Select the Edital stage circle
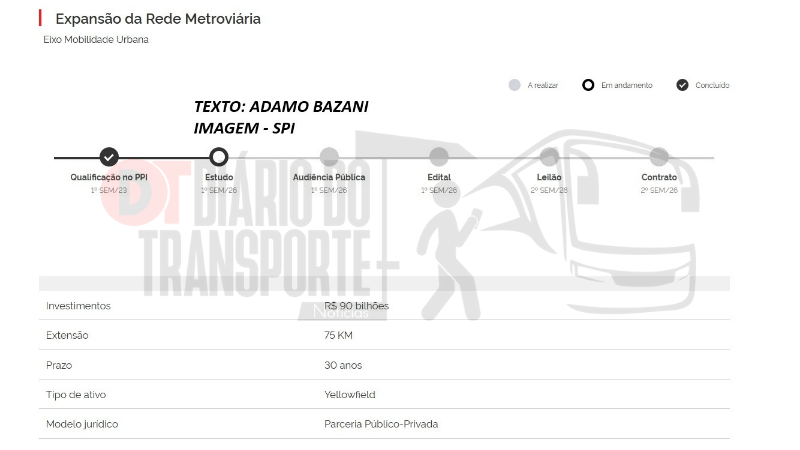The image size is (800, 450). (x=438, y=156)
